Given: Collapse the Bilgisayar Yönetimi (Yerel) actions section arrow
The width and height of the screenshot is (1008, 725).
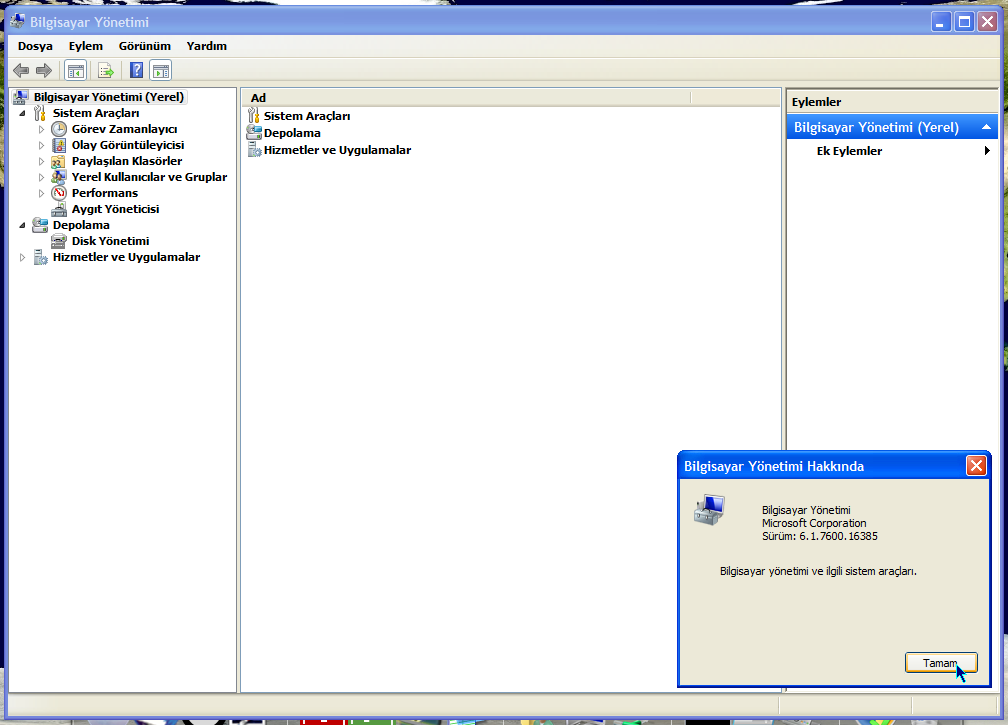Looking at the screenshot, I should pos(986,127).
